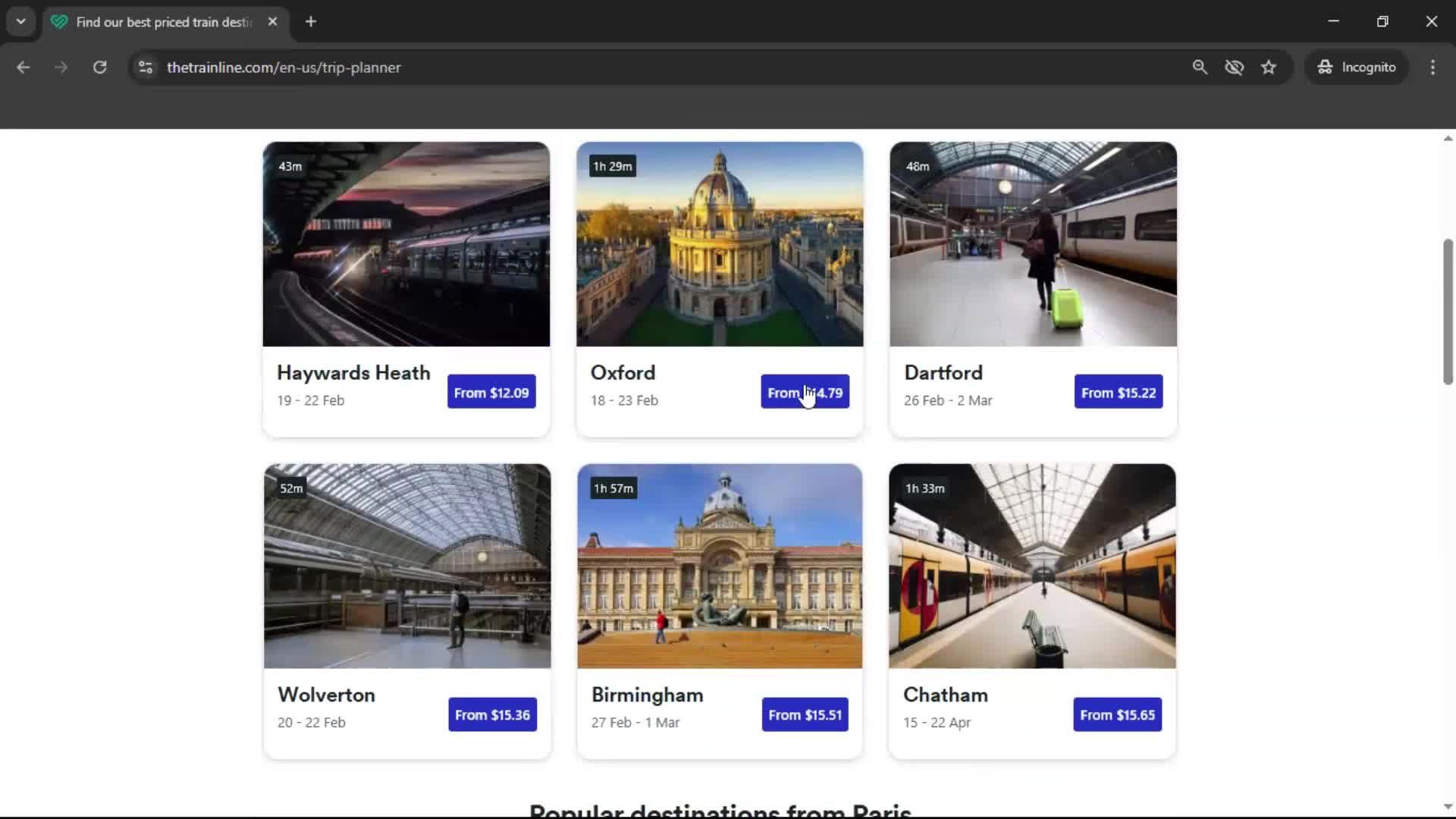Click the scroll-down arrow on the scrollbar
Image resolution: width=1456 pixels, height=819 pixels.
[1447, 806]
